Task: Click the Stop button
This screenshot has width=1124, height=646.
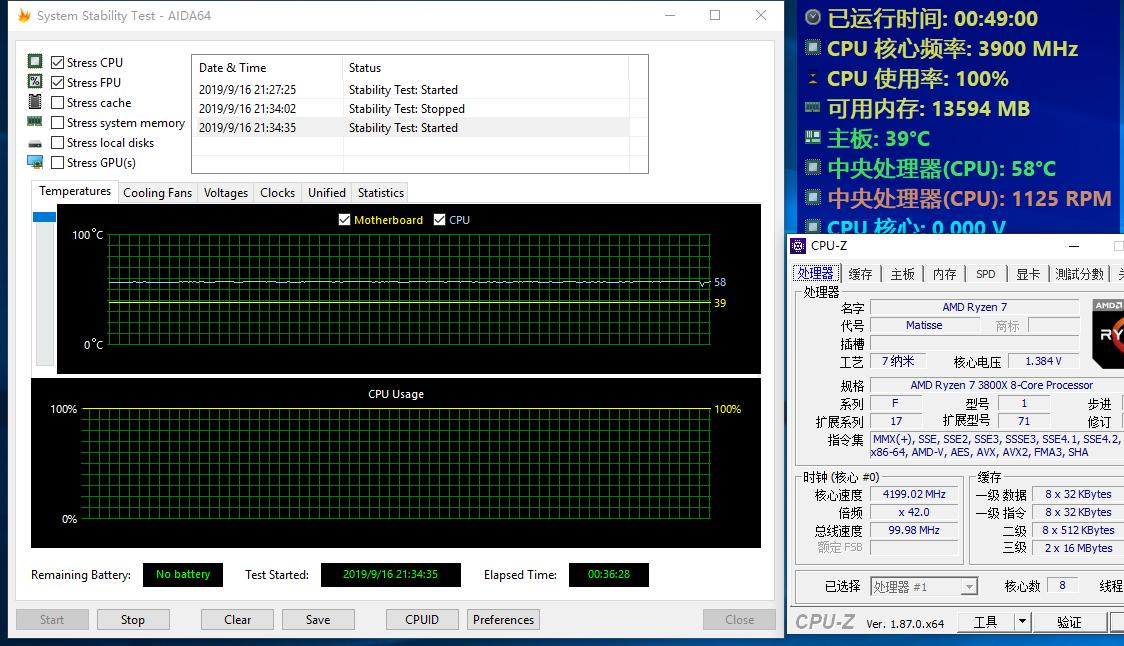Action: [x=133, y=619]
